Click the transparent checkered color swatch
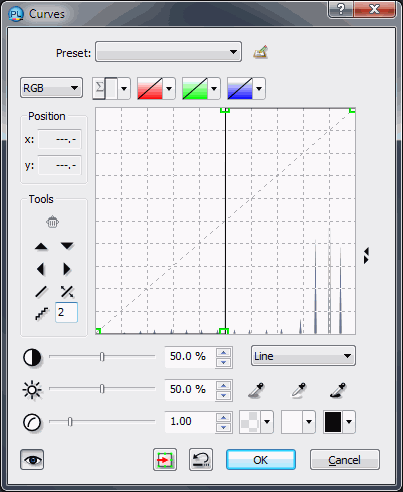Viewport: 403px width, 492px height. (x=250, y=422)
